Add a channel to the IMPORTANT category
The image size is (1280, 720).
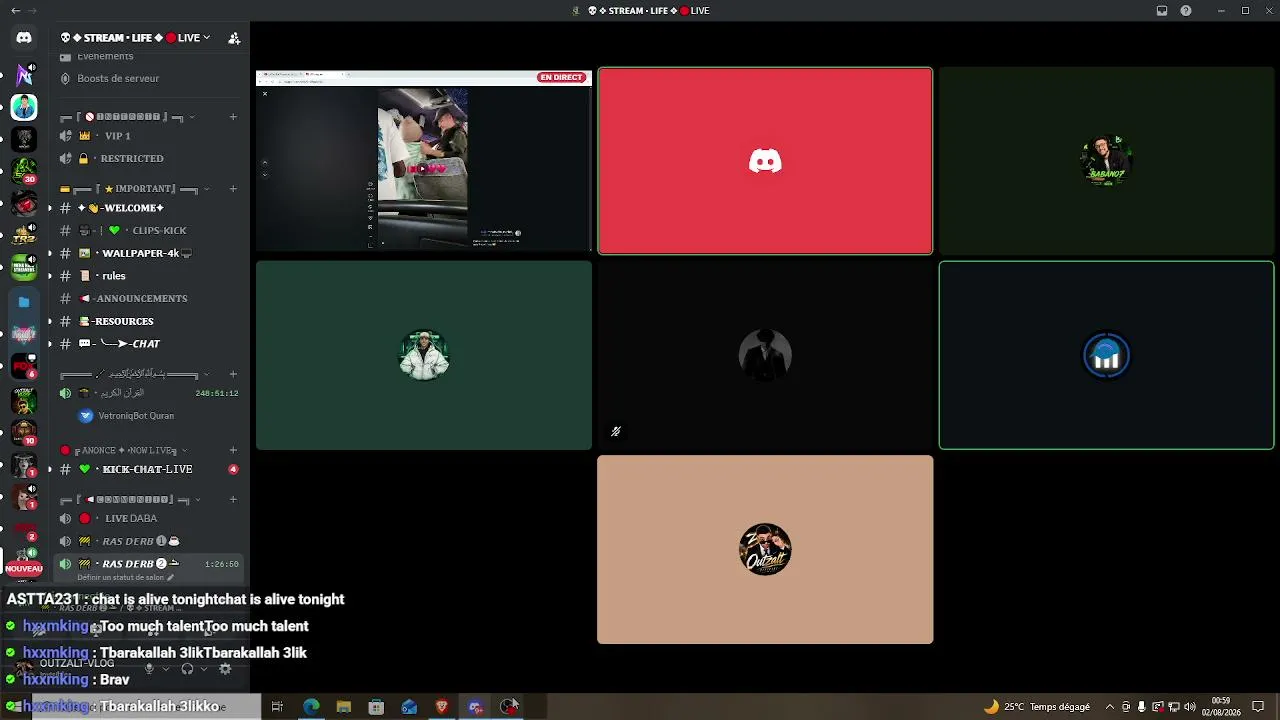tap(233, 189)
